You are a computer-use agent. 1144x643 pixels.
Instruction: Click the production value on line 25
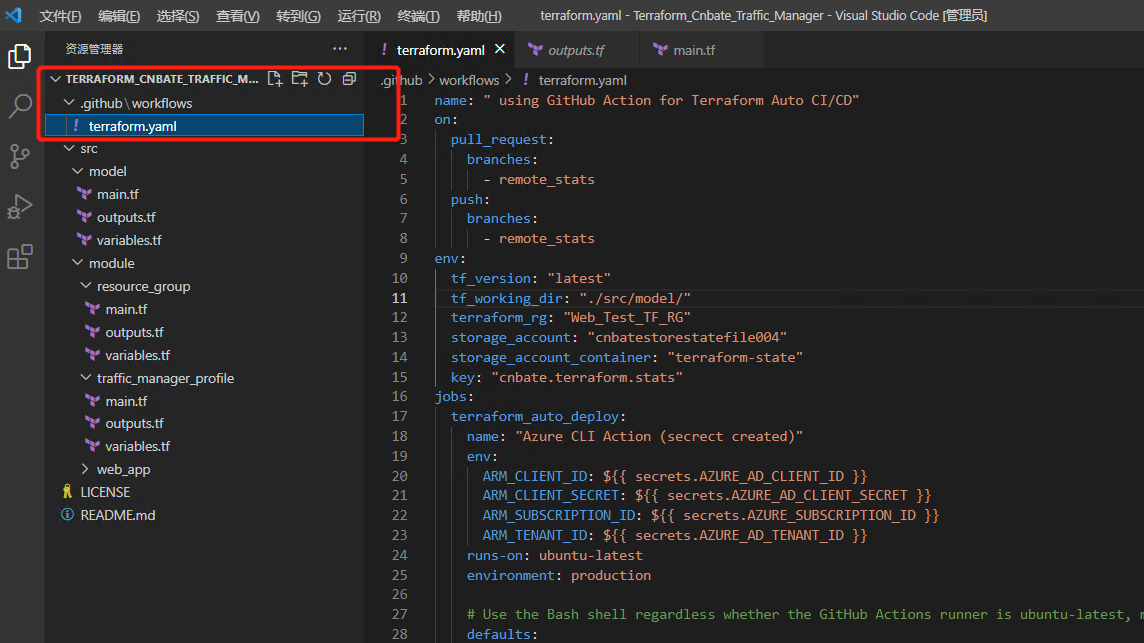(611, 576)
